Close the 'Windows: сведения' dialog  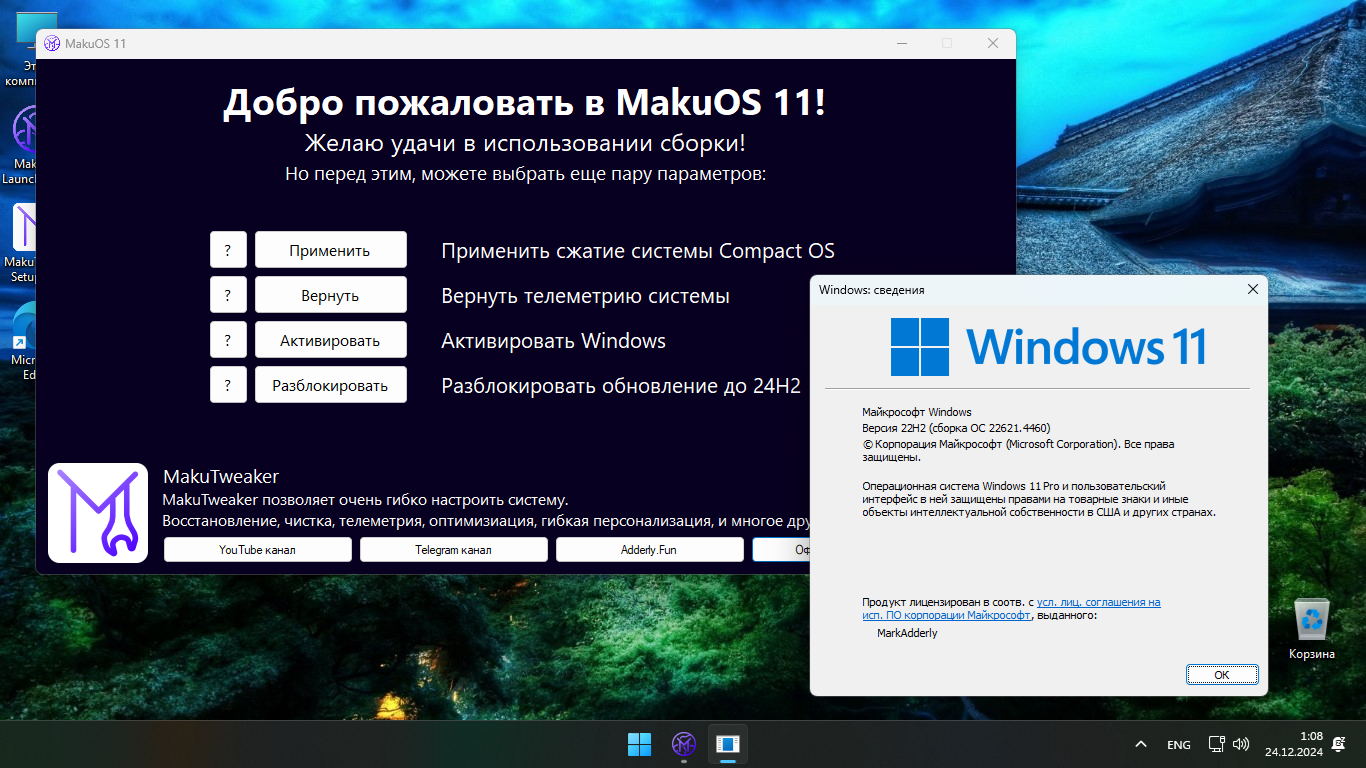(x=1252, y=289)
